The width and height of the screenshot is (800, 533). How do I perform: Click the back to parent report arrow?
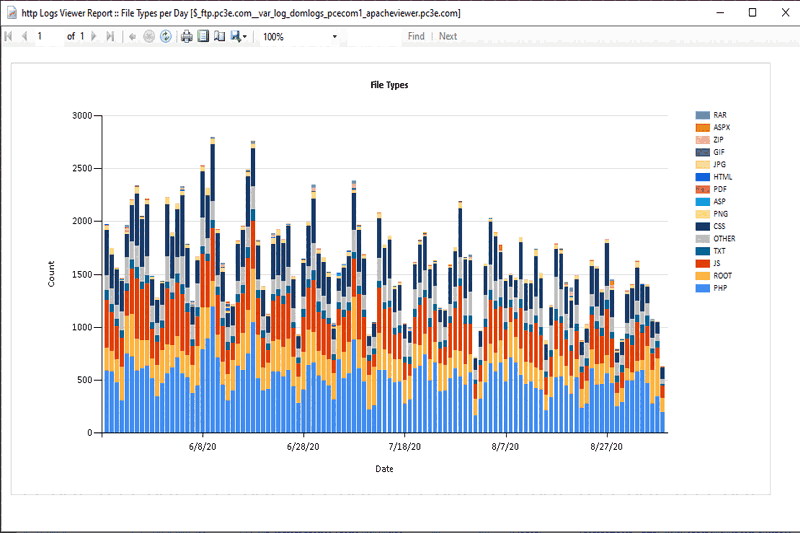[x=132, y=37]
